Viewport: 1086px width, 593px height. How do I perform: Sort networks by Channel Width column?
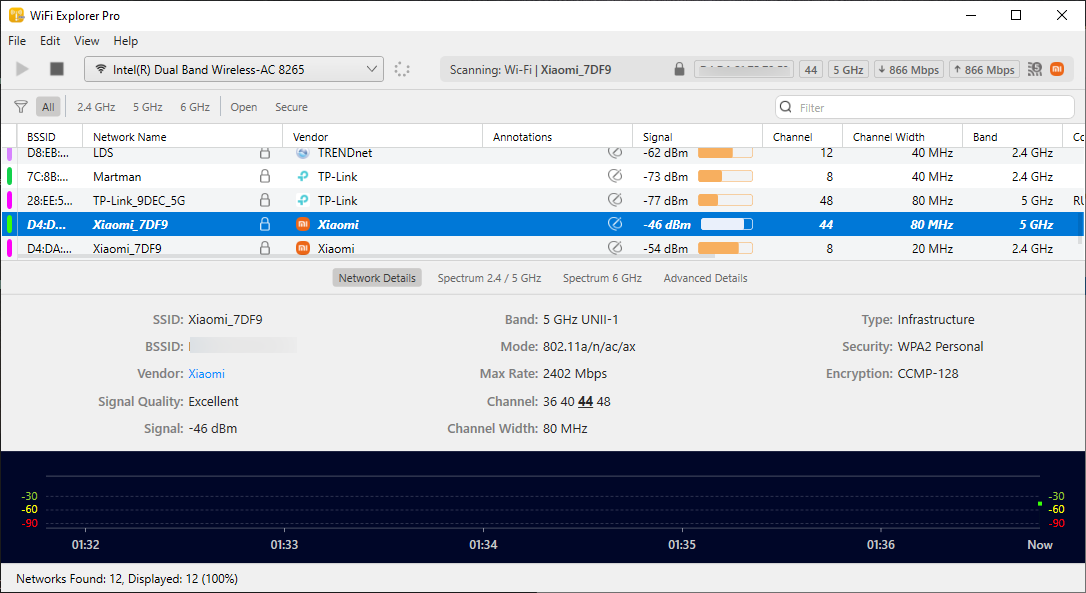[x=888, y=137]
